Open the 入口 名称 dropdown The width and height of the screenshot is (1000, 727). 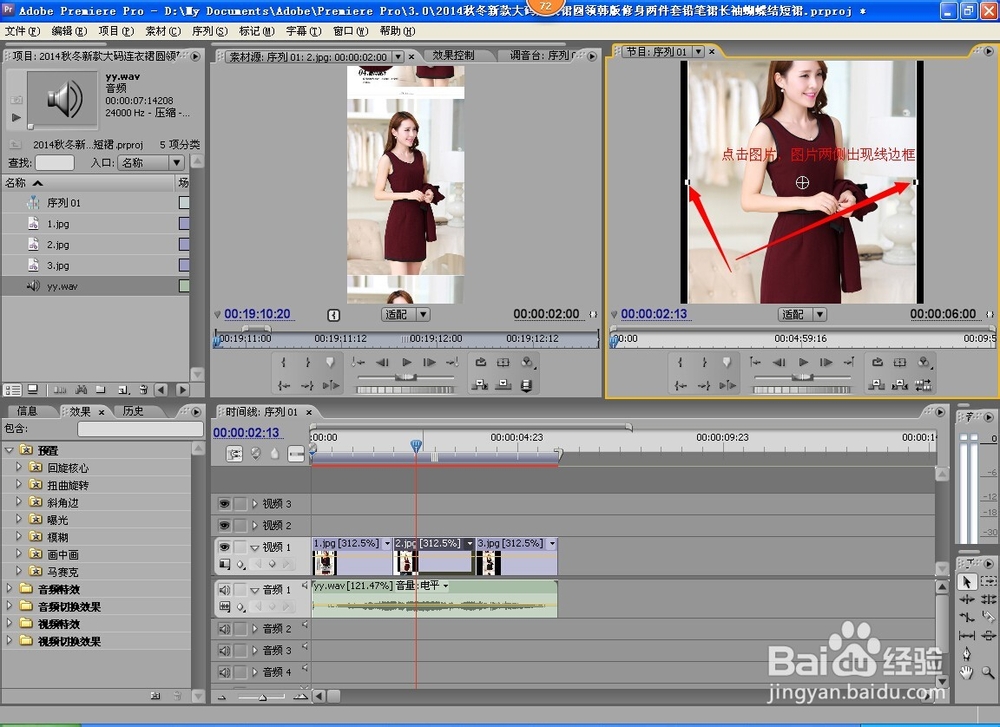click(151, 163)
